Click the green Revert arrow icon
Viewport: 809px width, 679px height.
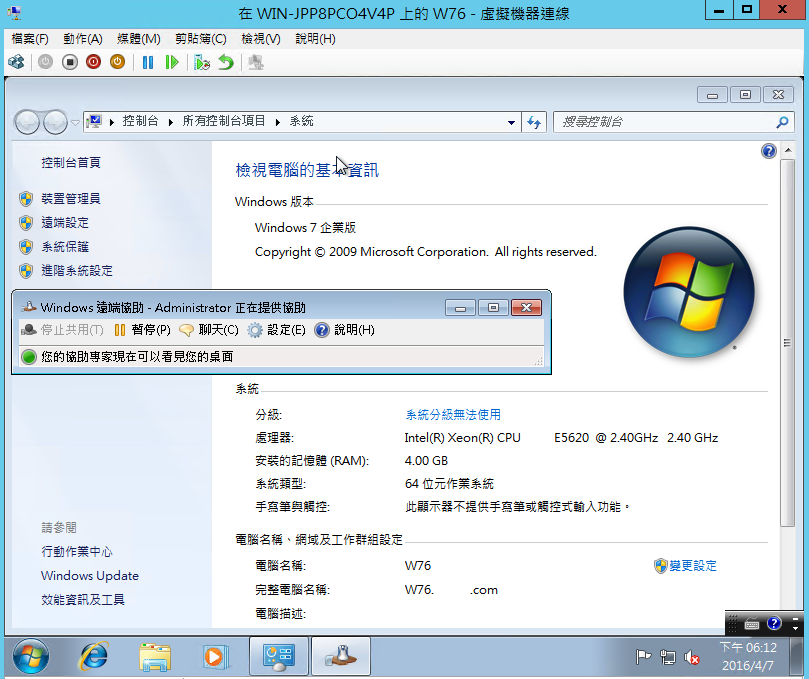[226, 62]
